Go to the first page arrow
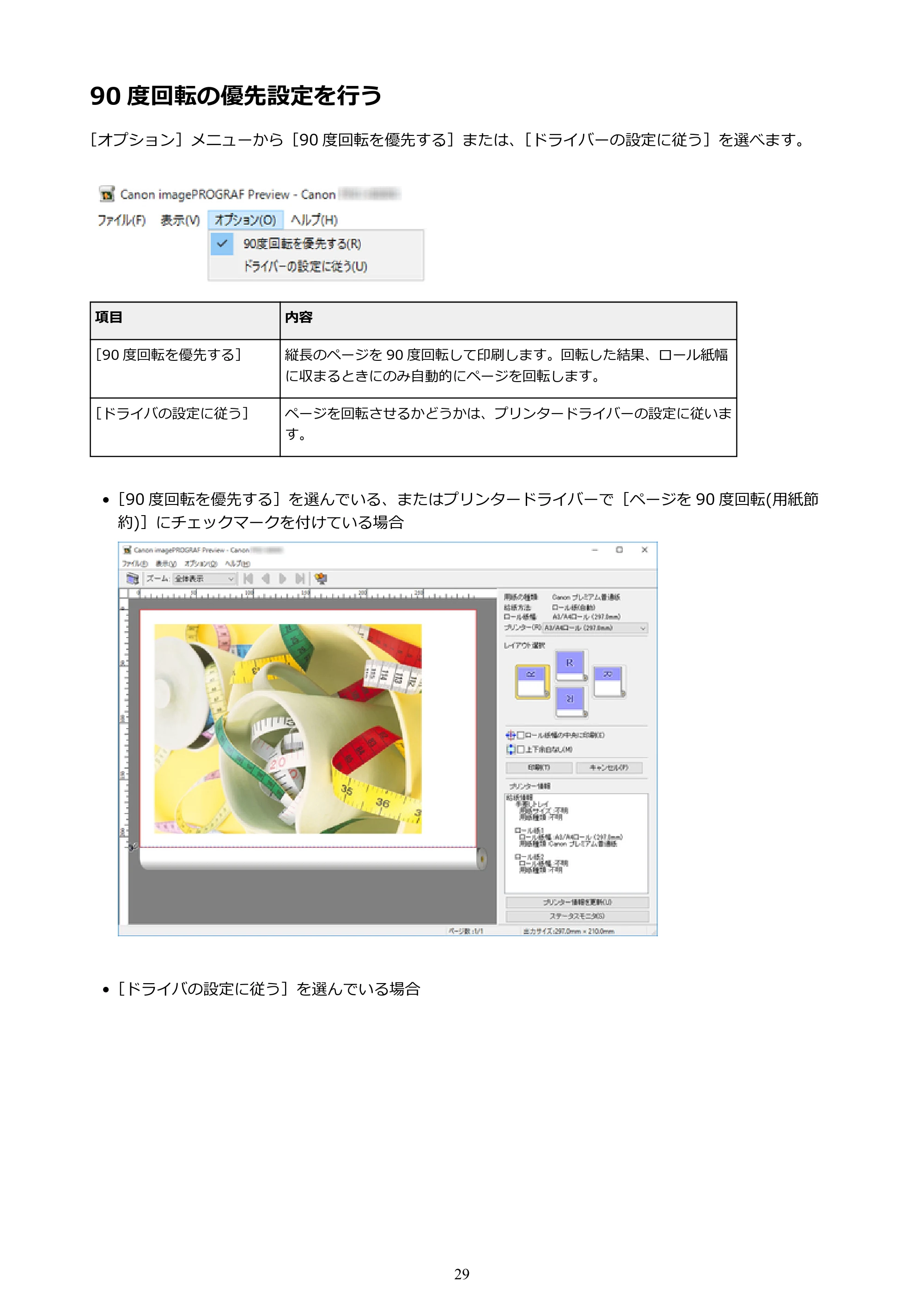924x1307 pixels. (x=248, y=578)
